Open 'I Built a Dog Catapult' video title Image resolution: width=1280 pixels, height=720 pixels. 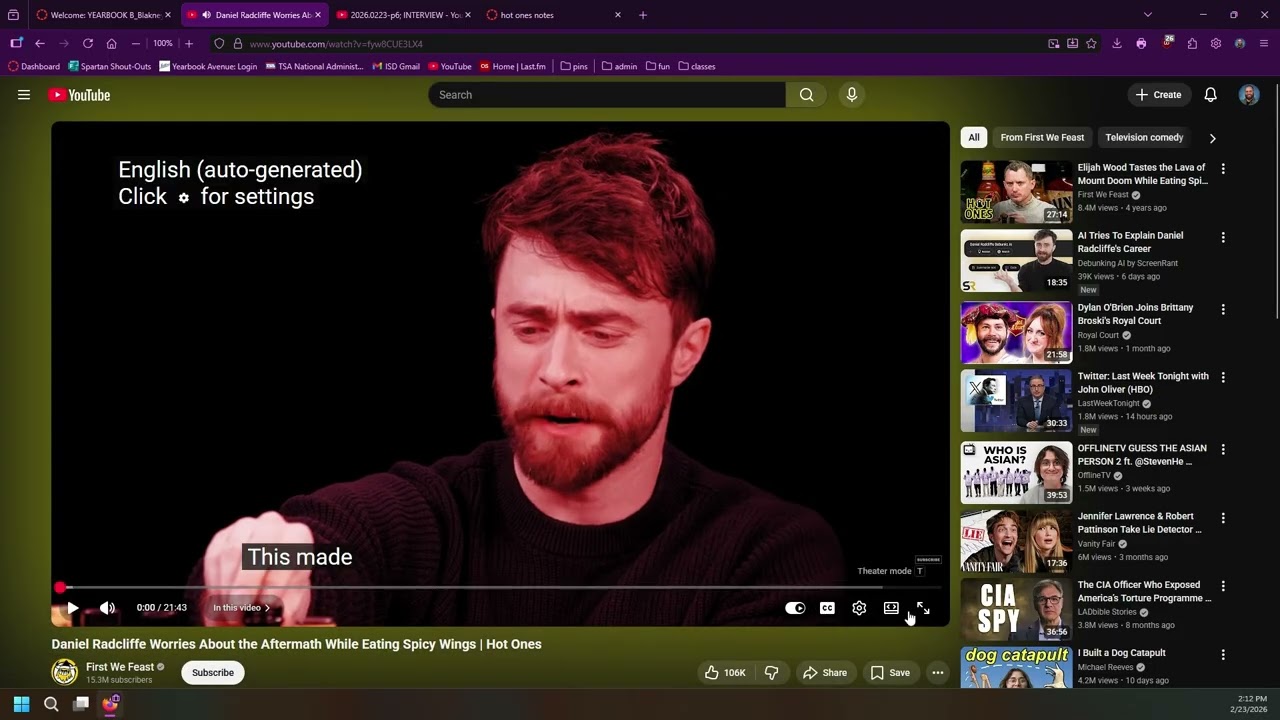tap(1121, 653)
